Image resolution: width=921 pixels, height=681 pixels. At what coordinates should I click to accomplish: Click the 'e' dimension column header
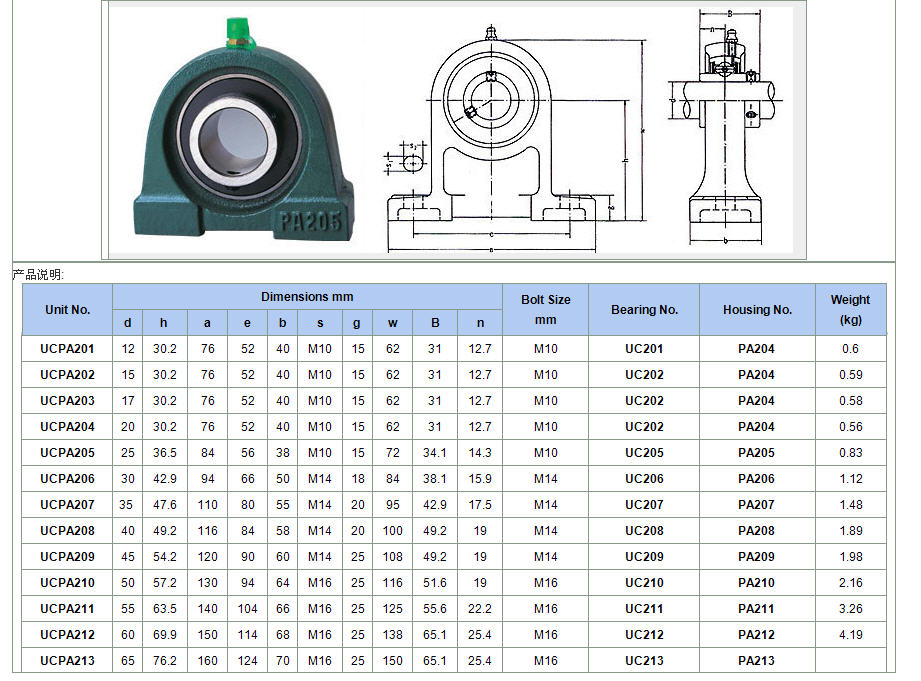coord(247,323)
